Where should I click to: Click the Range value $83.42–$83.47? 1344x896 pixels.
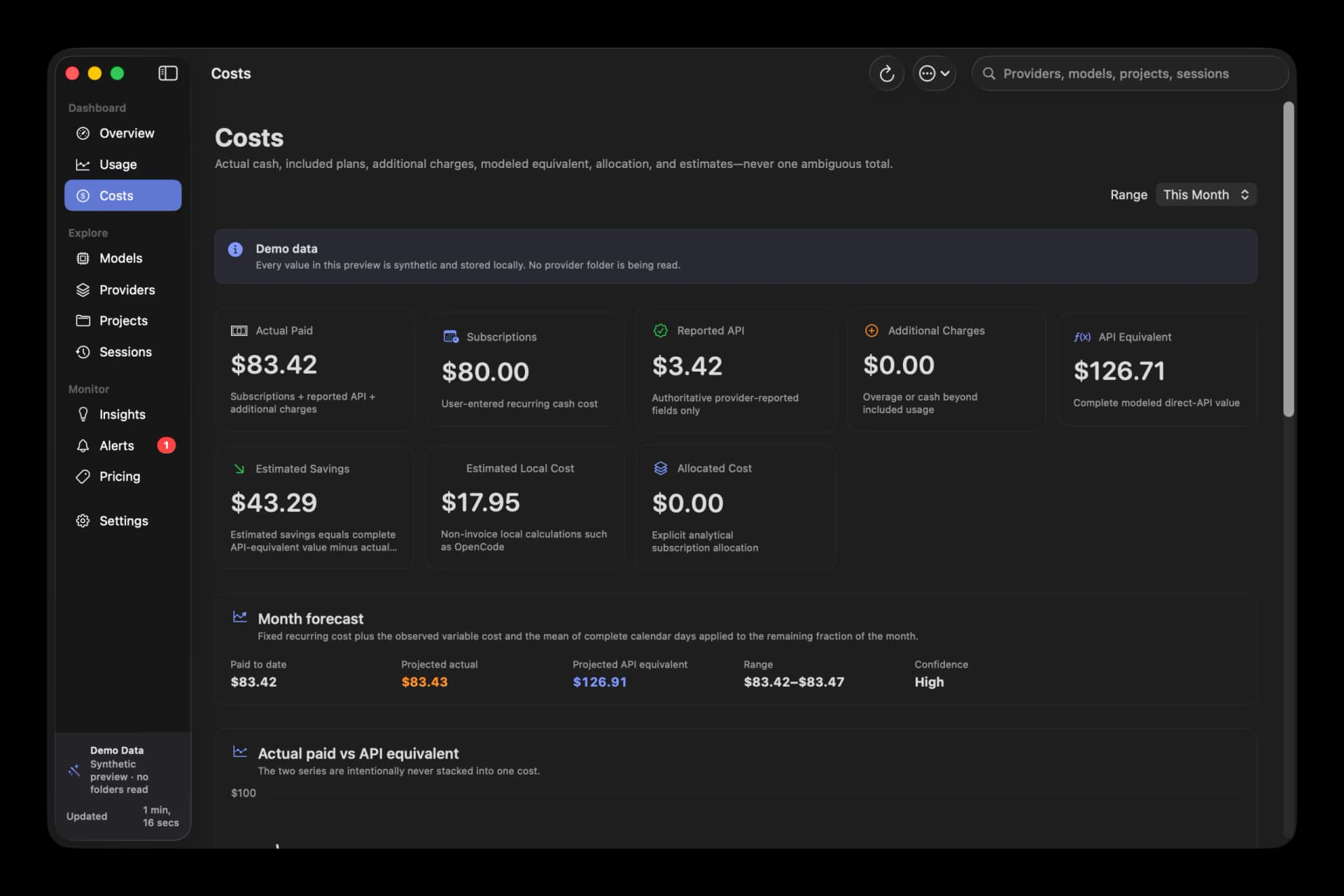(x=794, y=682)
